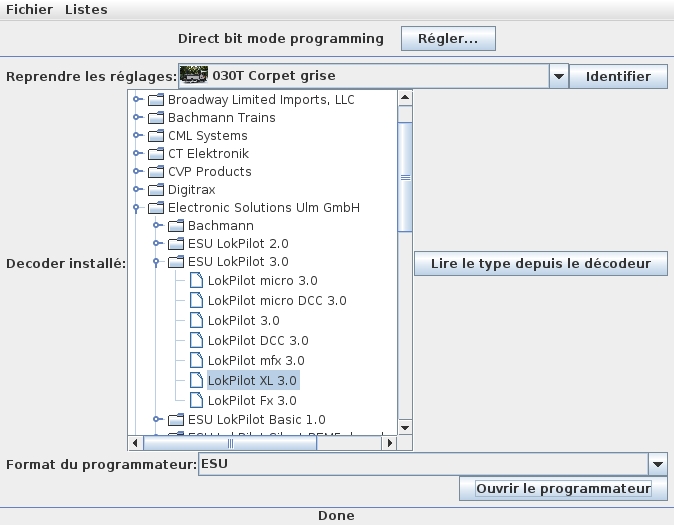Click Lire le type depuis le décodeur

coord(541,263)
